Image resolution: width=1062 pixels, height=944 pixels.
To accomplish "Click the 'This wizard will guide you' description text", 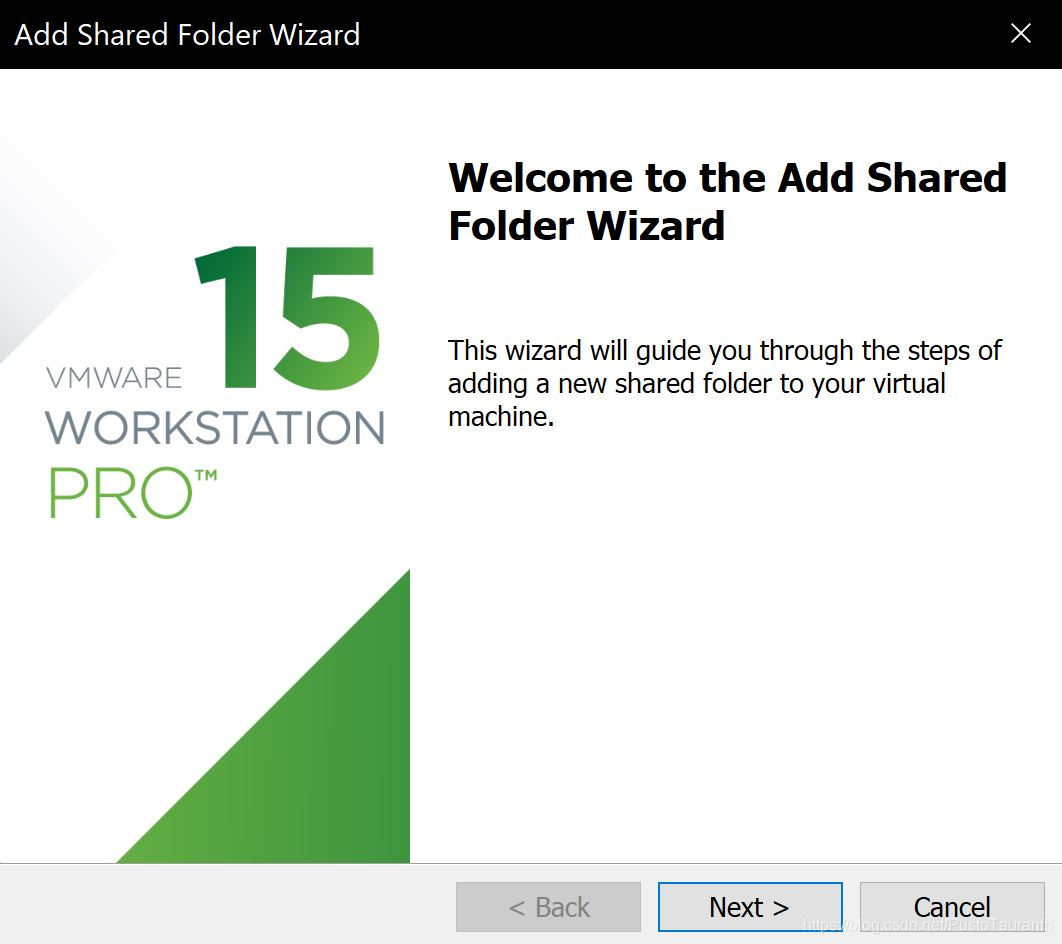I will (725, 383).
